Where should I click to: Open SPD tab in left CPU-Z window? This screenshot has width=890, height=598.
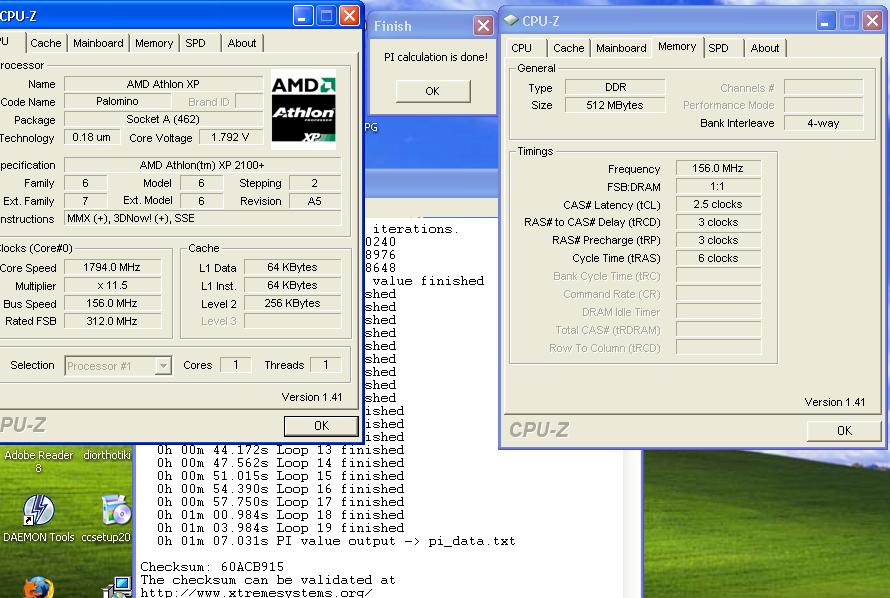tap(195, 43)
